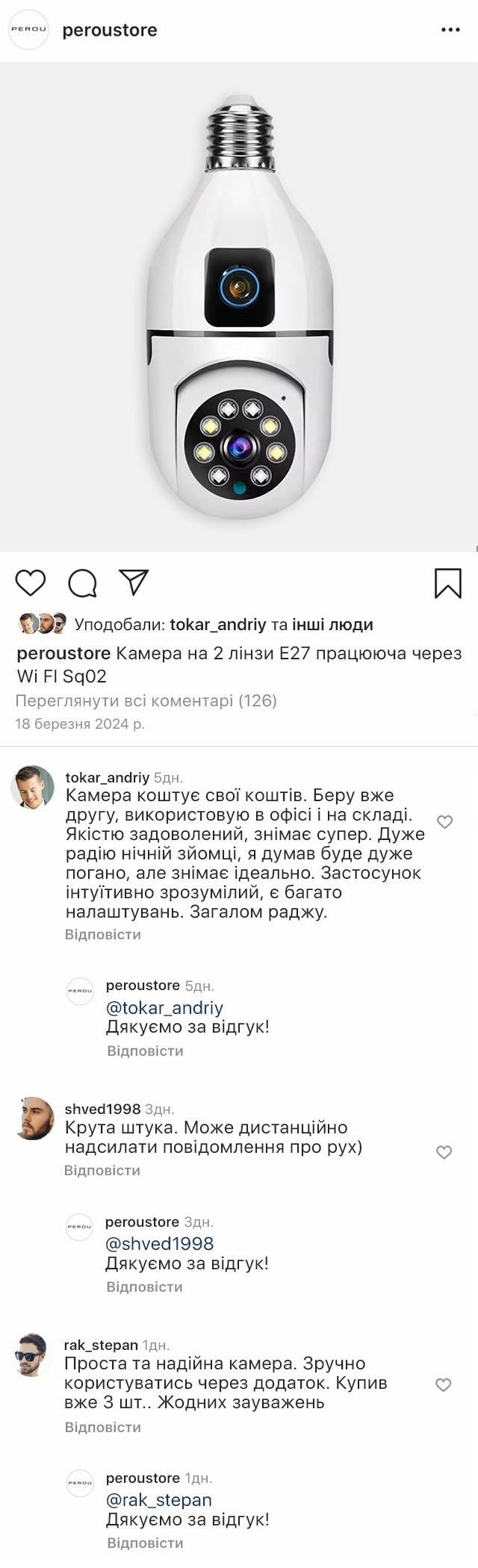Image resolution: width=478 pixels, height=1568 pixels.
Task: Open comments via the speech bubble icon
Action: [83, 583]
